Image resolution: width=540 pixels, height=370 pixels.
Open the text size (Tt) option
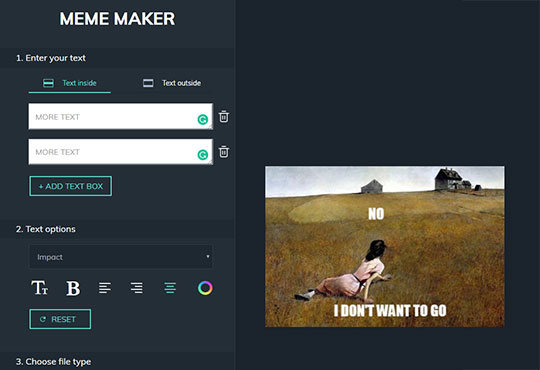pos(40,288)
